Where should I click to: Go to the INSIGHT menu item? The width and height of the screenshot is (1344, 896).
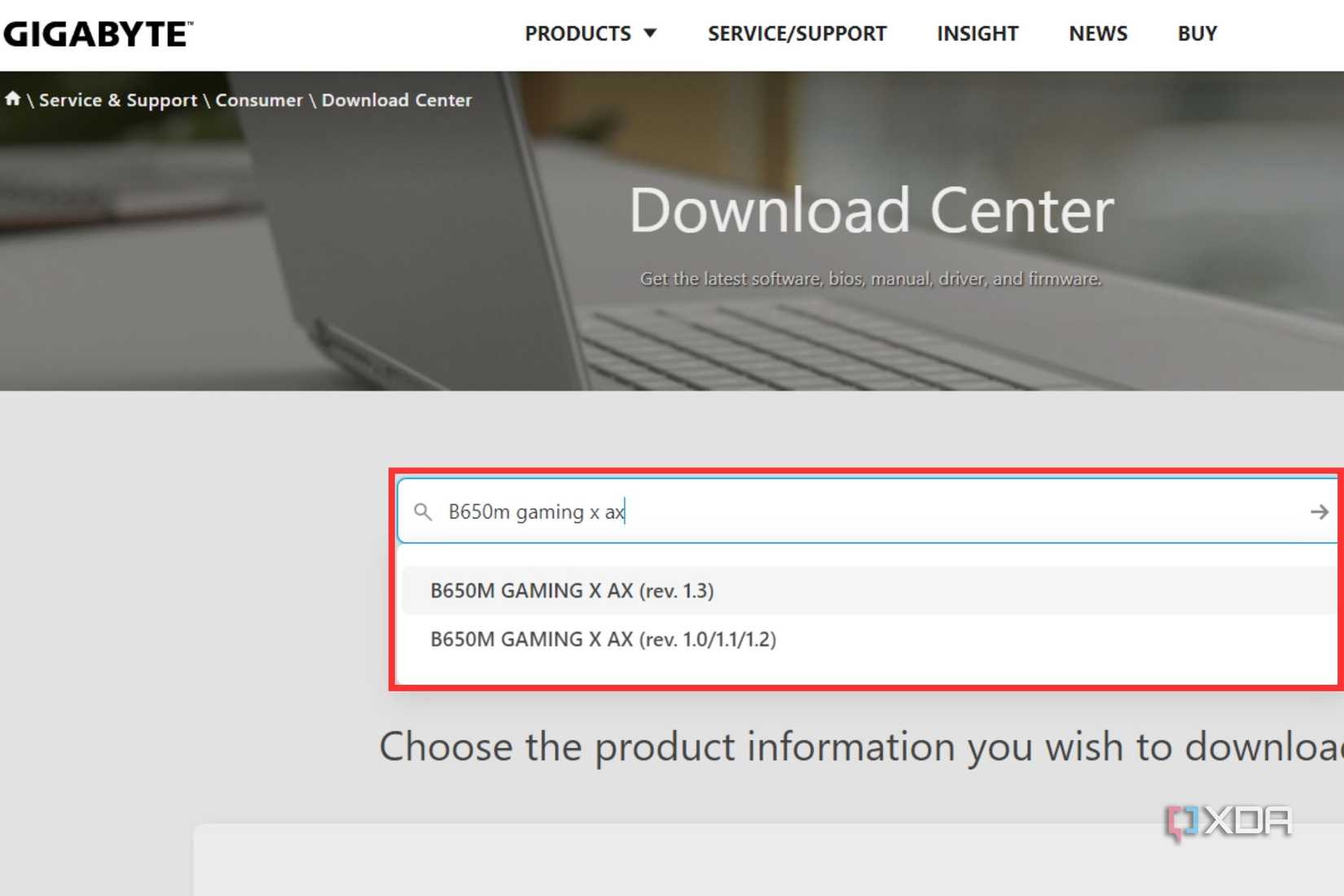click(x=977, y=33)
